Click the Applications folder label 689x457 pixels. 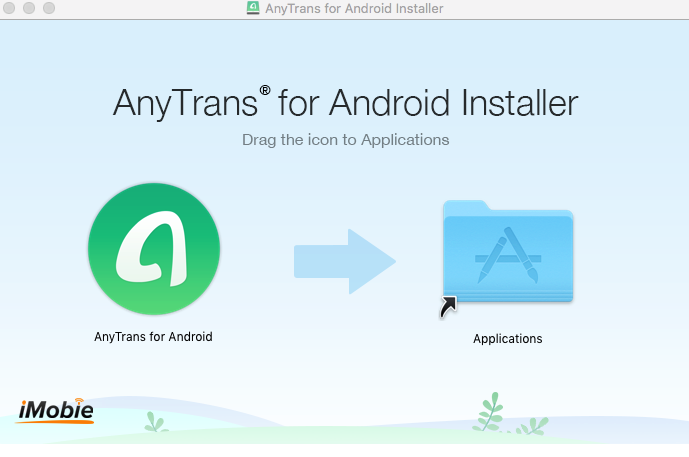(508, 339)
